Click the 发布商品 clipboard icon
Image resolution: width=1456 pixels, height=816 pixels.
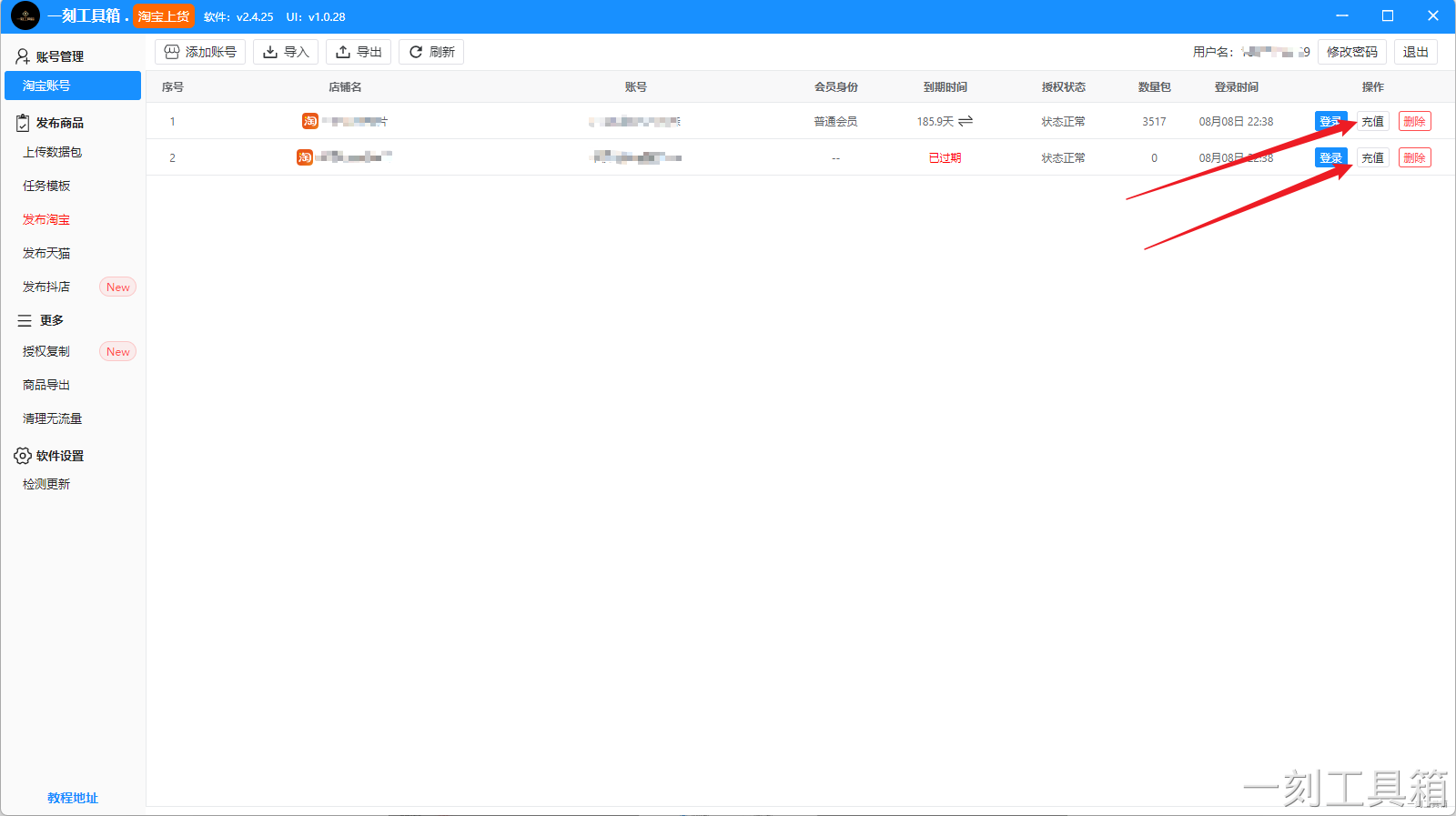pyautogui.click(x=23, y=123)
